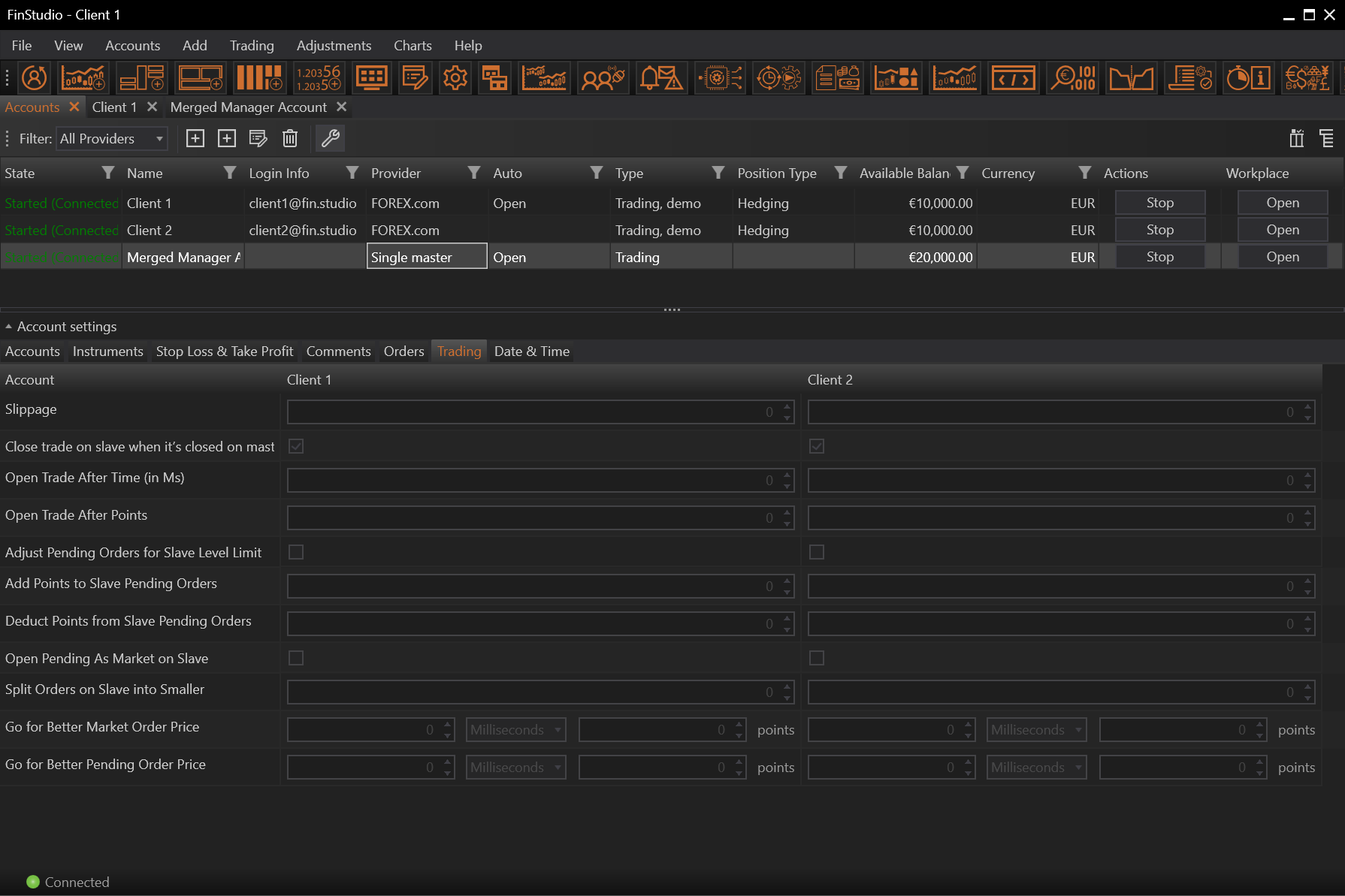Open Client 1 Milliseconds dropdown for Market Order Price
The width and height of the screenshot is (1345, 896).
(x=515, y=729)
